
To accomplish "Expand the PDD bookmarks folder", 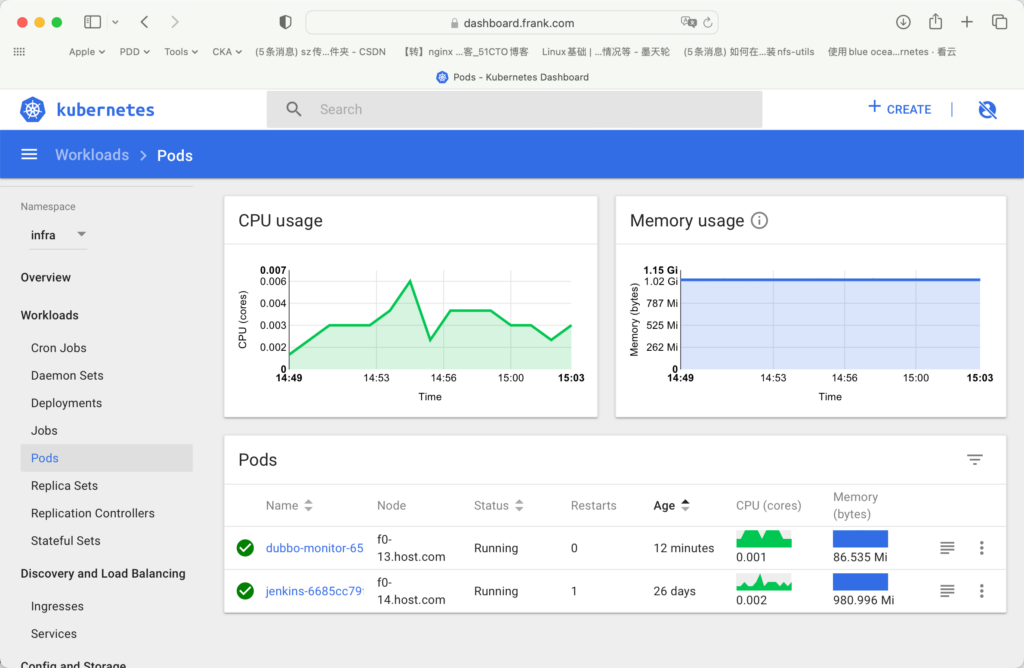I will pyautogui.click(x=135, y=52).
